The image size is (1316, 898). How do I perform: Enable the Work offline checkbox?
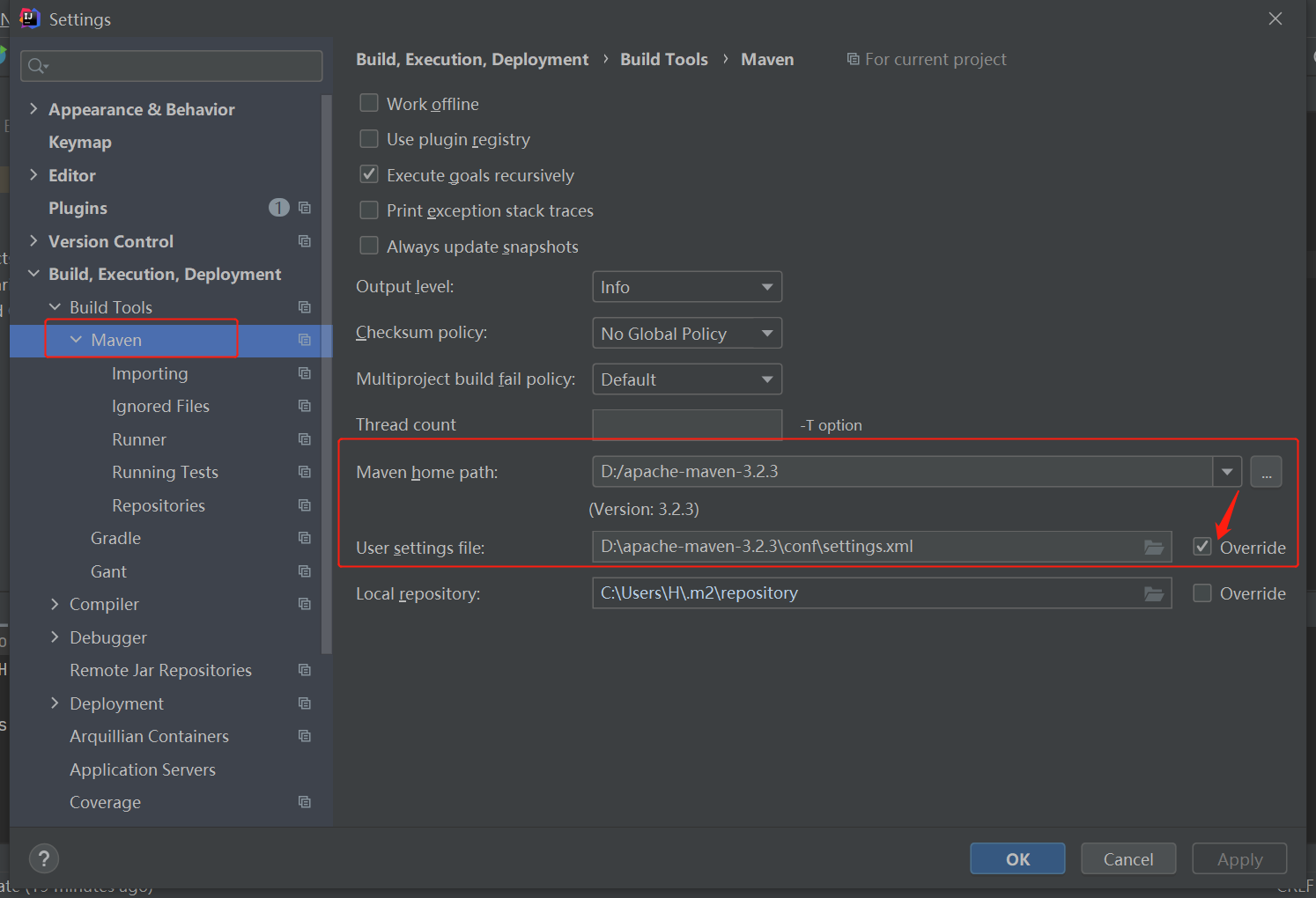coord(369,104)
